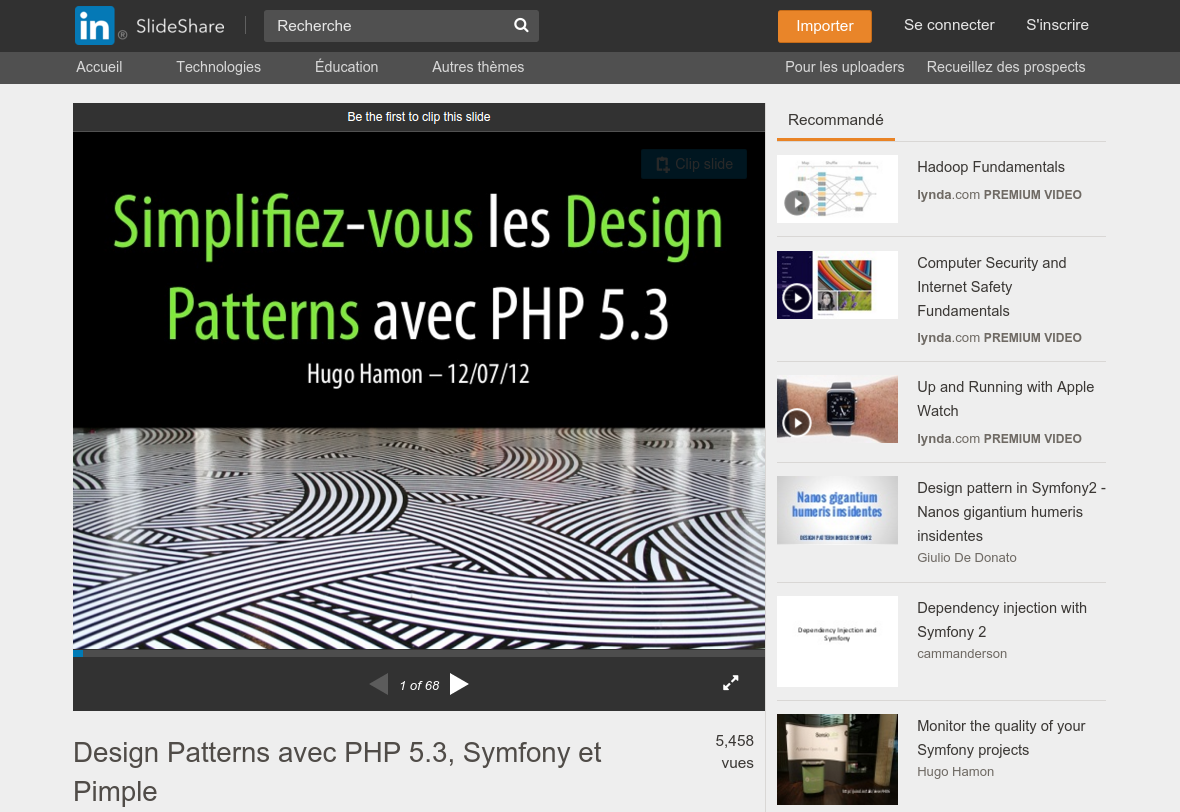Click the Monitor quality booth thumbnail
Viewport: 1180px width, 812px height.
[x=837, y=759]
